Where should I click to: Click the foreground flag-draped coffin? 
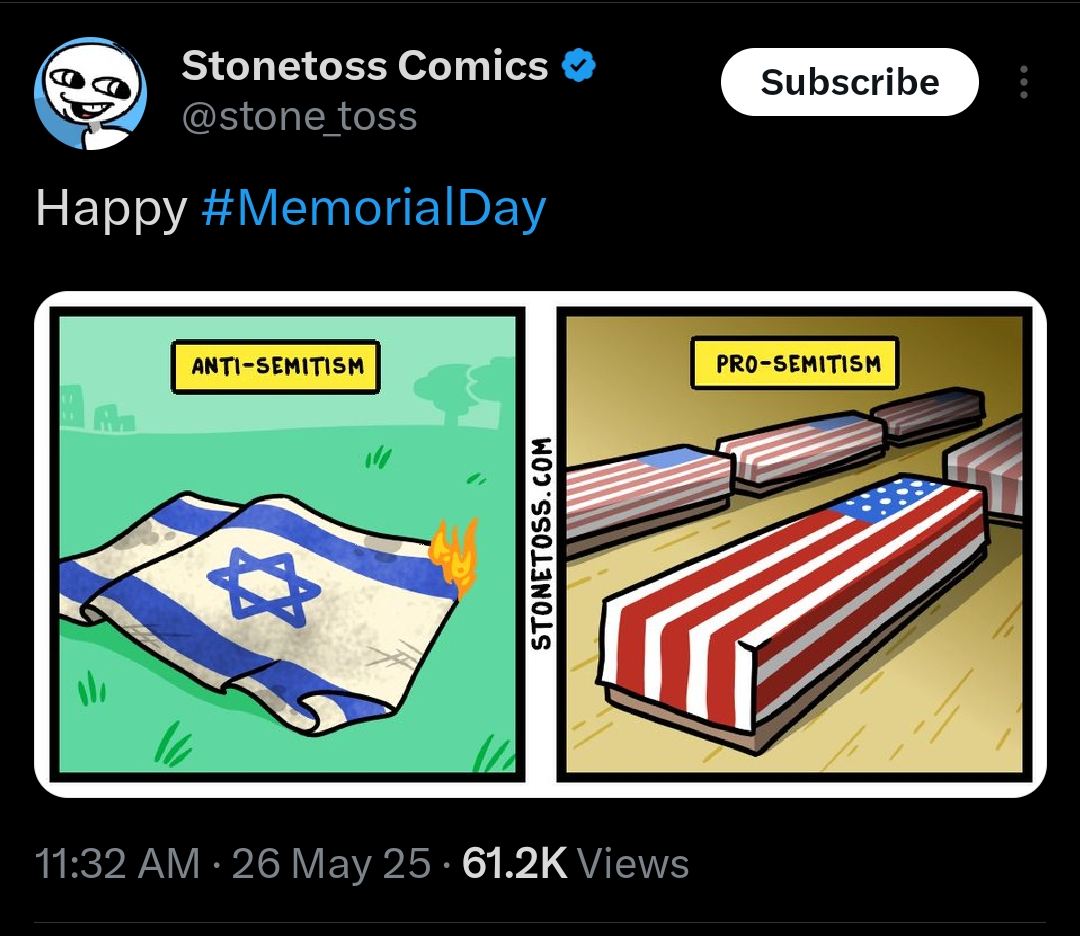pos(792,613)
